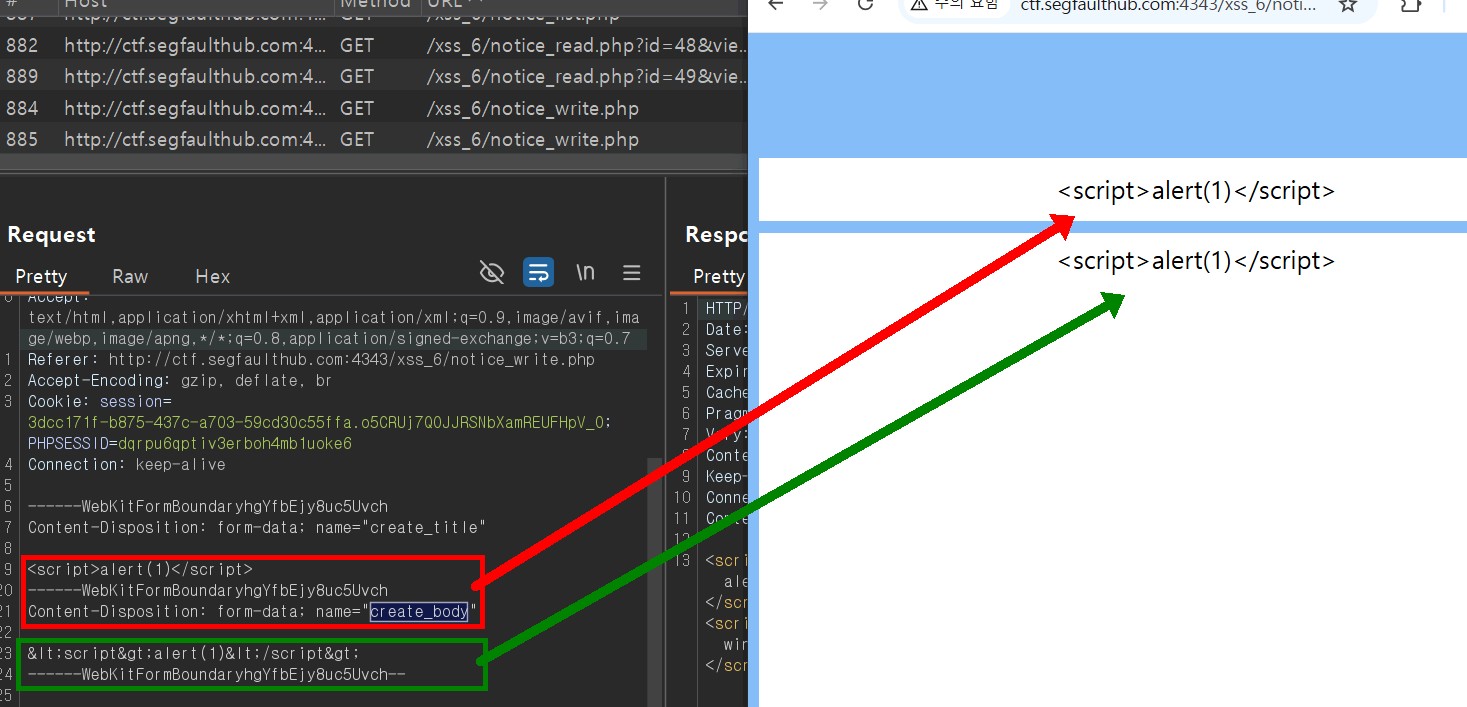Screen dimensions: 1467x707
Task: Bookmark this page with the star icon
Action: pyautogui.click(x=1348, y=5)
